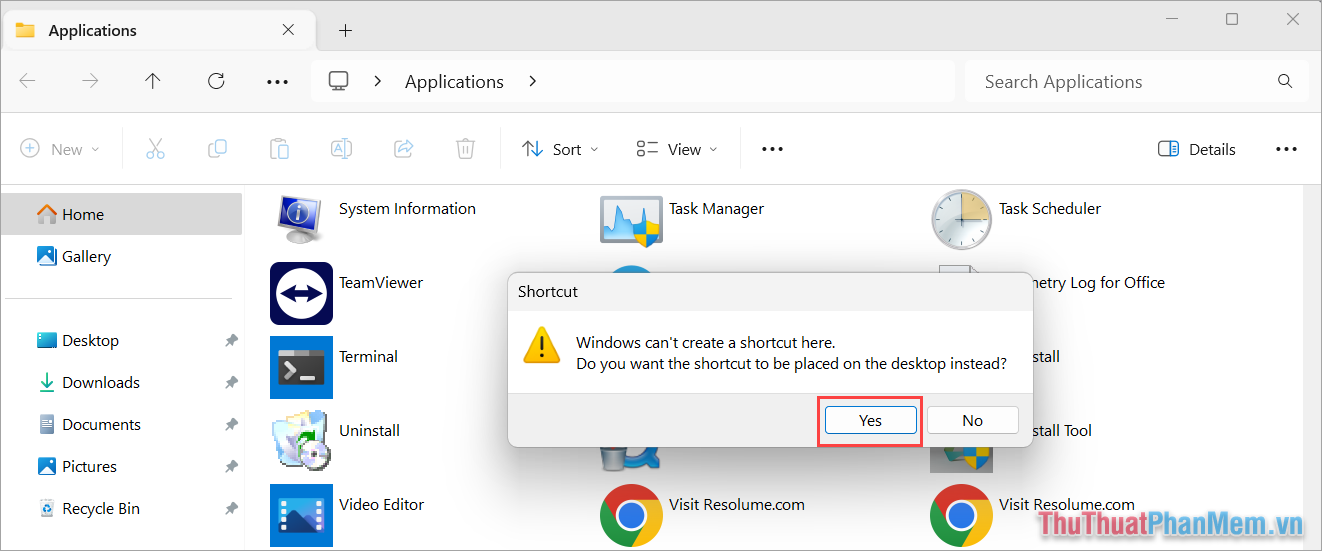Click Yes in the Shortcut dialog
This screenshot has width=1322, height=551.
[870, 420]
